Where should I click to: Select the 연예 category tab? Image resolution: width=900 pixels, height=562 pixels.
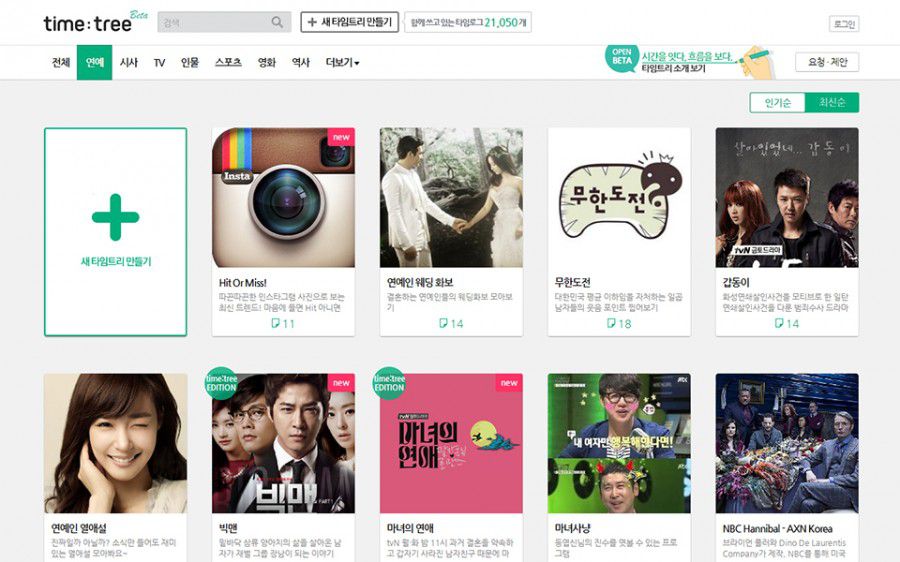pos(94,62)
